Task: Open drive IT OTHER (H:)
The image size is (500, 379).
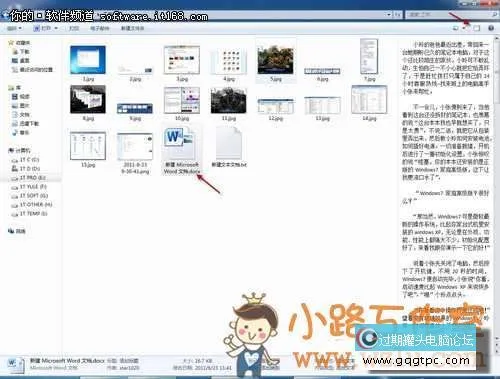Action: point(32,205)
